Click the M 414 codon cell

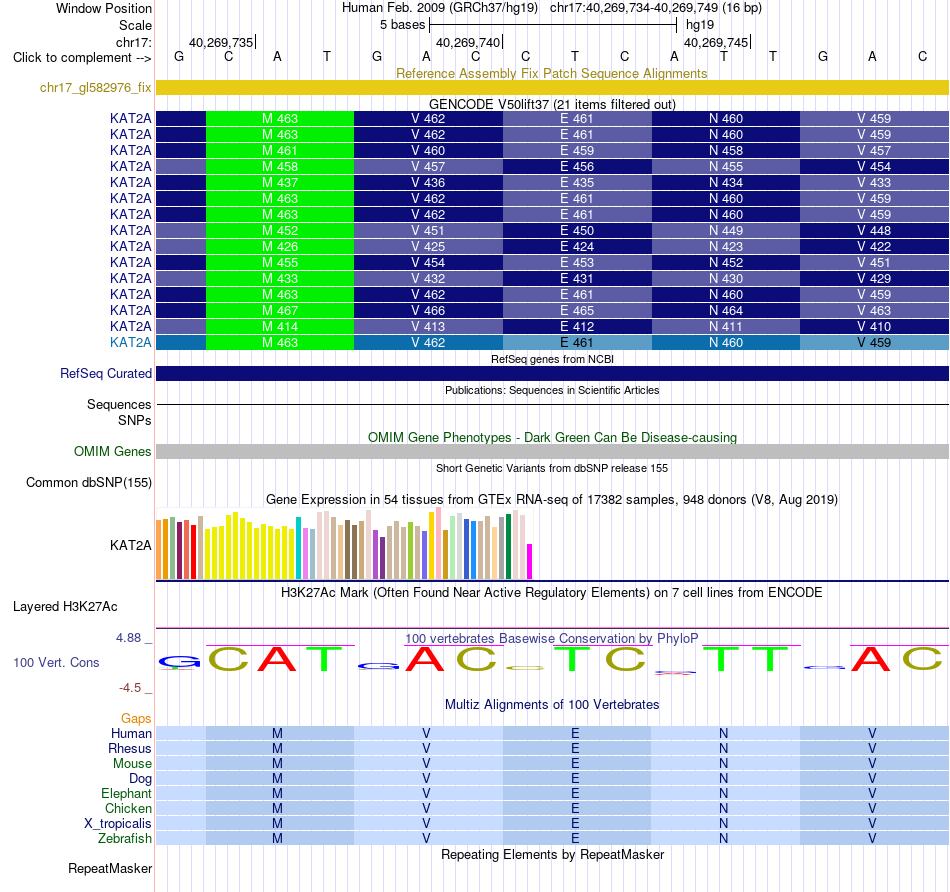pos(280,326)
